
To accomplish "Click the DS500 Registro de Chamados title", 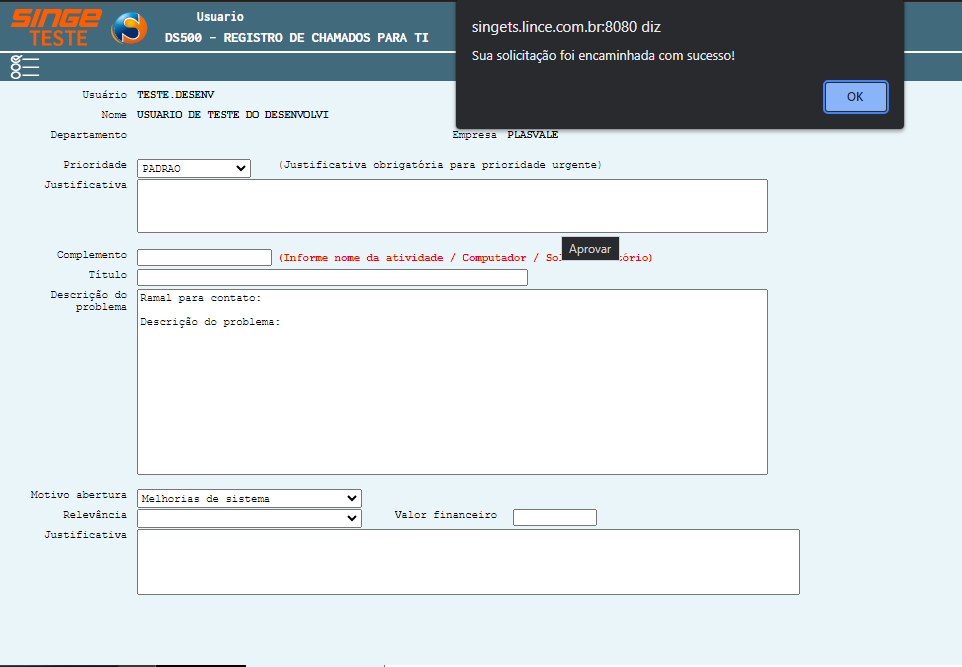I will point(297,37).
